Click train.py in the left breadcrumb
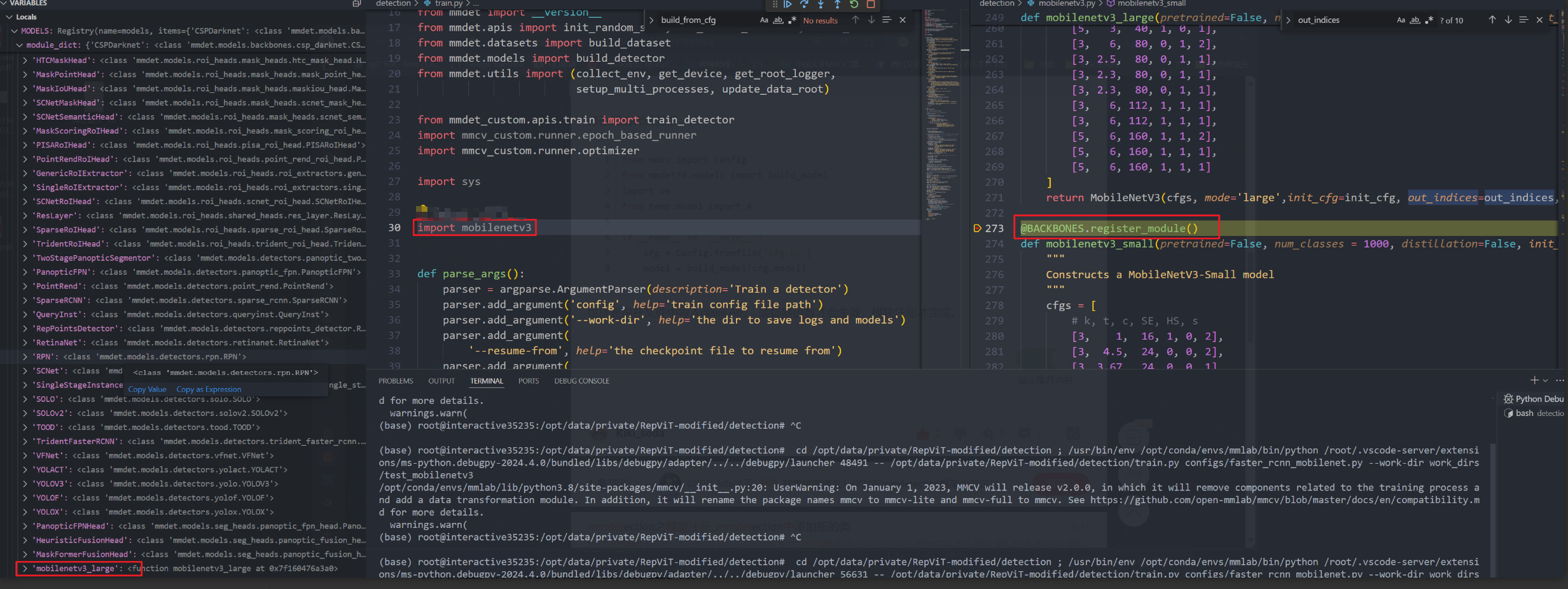This screenshot has height=589, width=1568. pyautogui.click(x=448, y=4)
